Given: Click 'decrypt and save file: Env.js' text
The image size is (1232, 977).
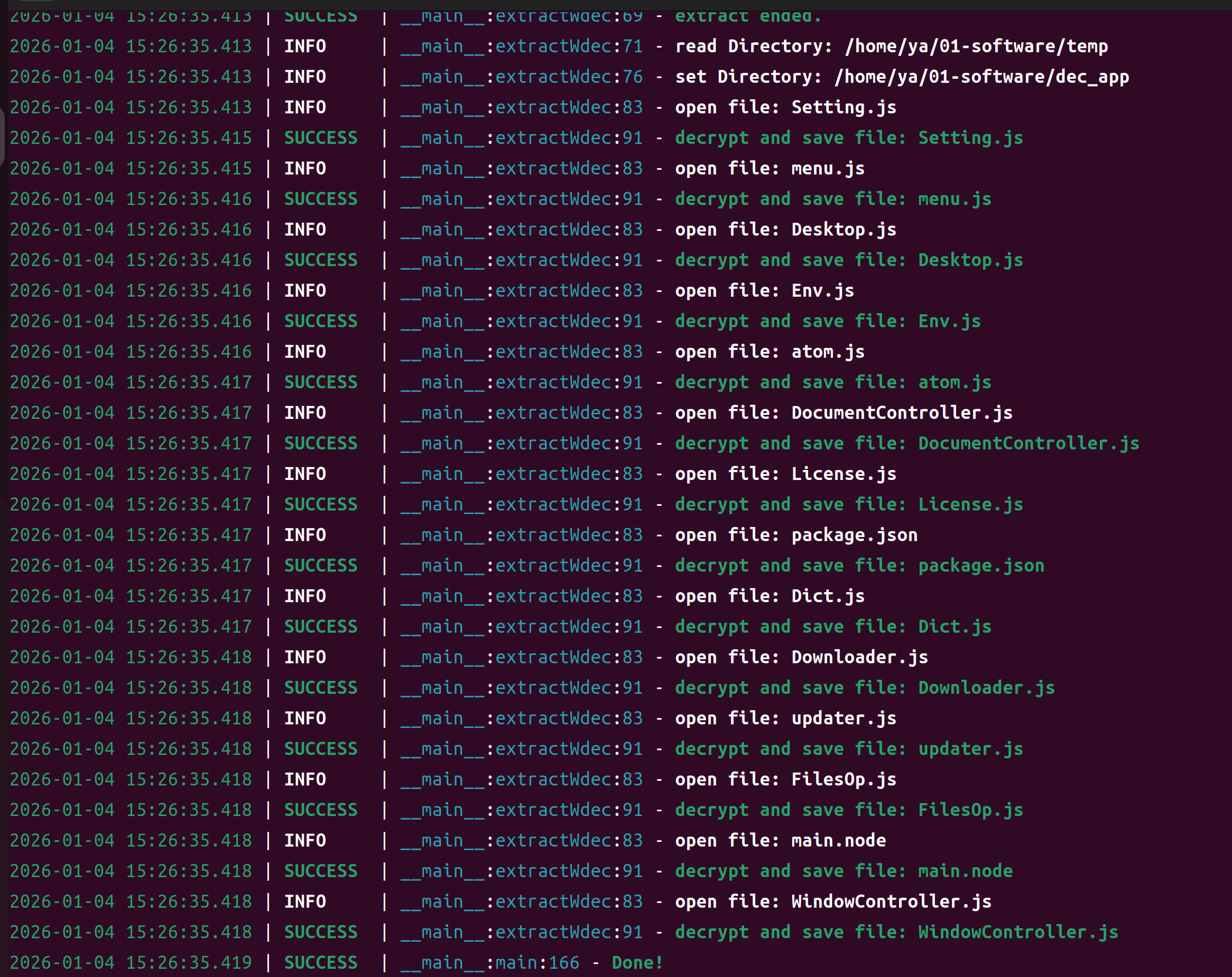Looking at the screenshot, I should 827,321.
